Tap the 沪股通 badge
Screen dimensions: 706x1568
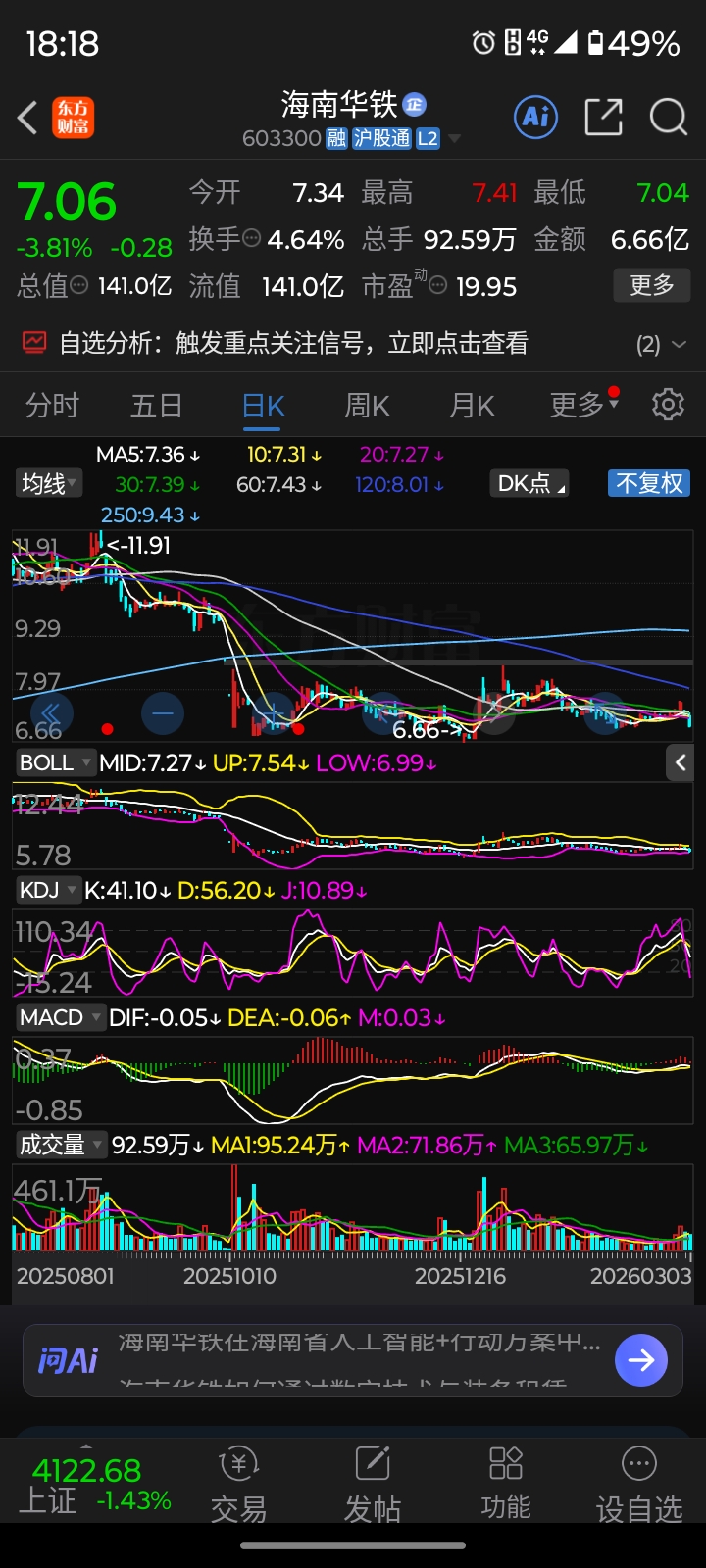381,138
